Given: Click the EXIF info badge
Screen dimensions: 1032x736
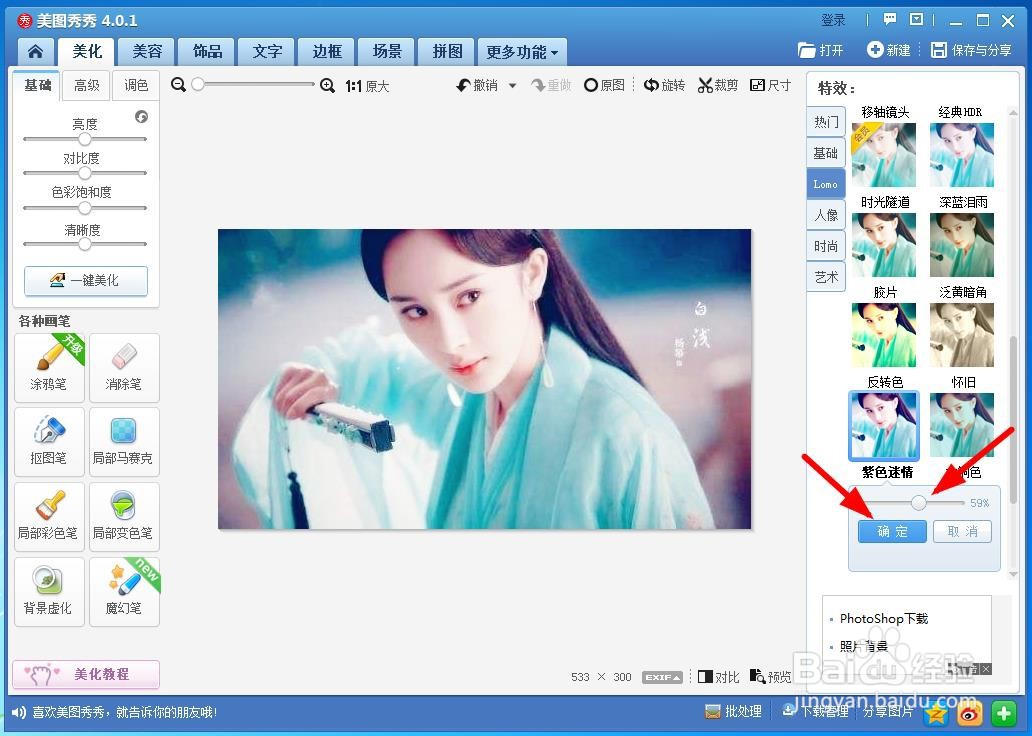Looking at the screenshot, I should 661,677.
